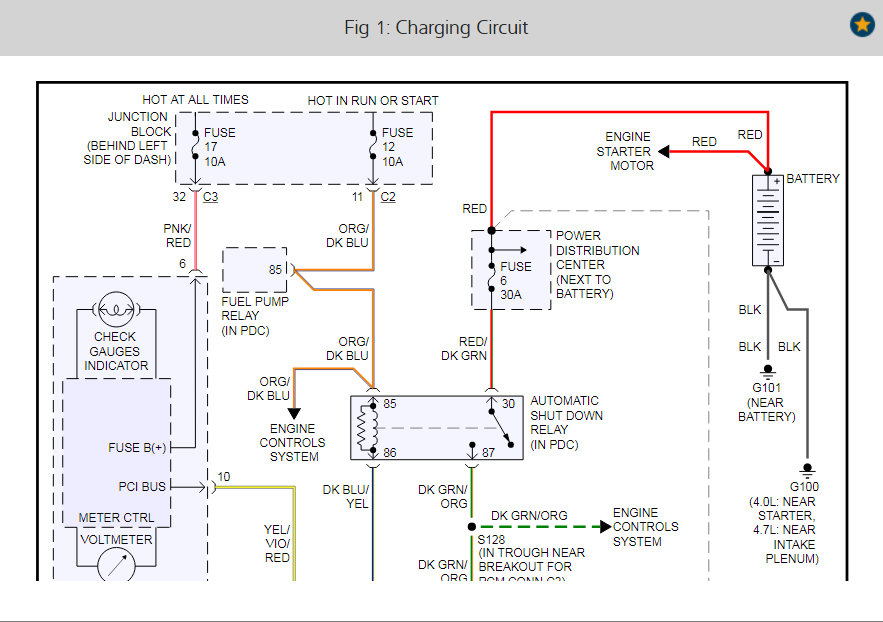The image size is (883, 622).
Task: Click the 'BATTERY' label near battery symbol
Action: [x=813, y=178]
